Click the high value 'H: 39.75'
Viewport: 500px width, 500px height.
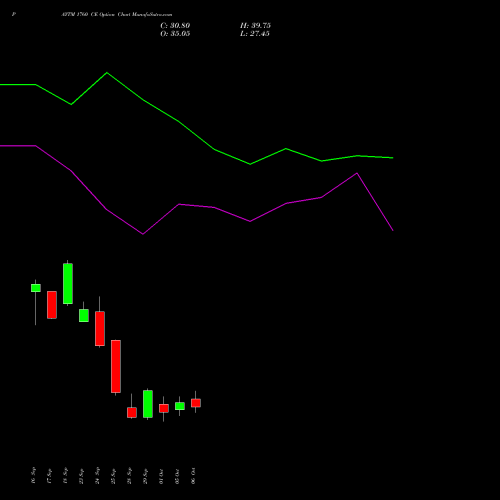(x=255, y=26)
